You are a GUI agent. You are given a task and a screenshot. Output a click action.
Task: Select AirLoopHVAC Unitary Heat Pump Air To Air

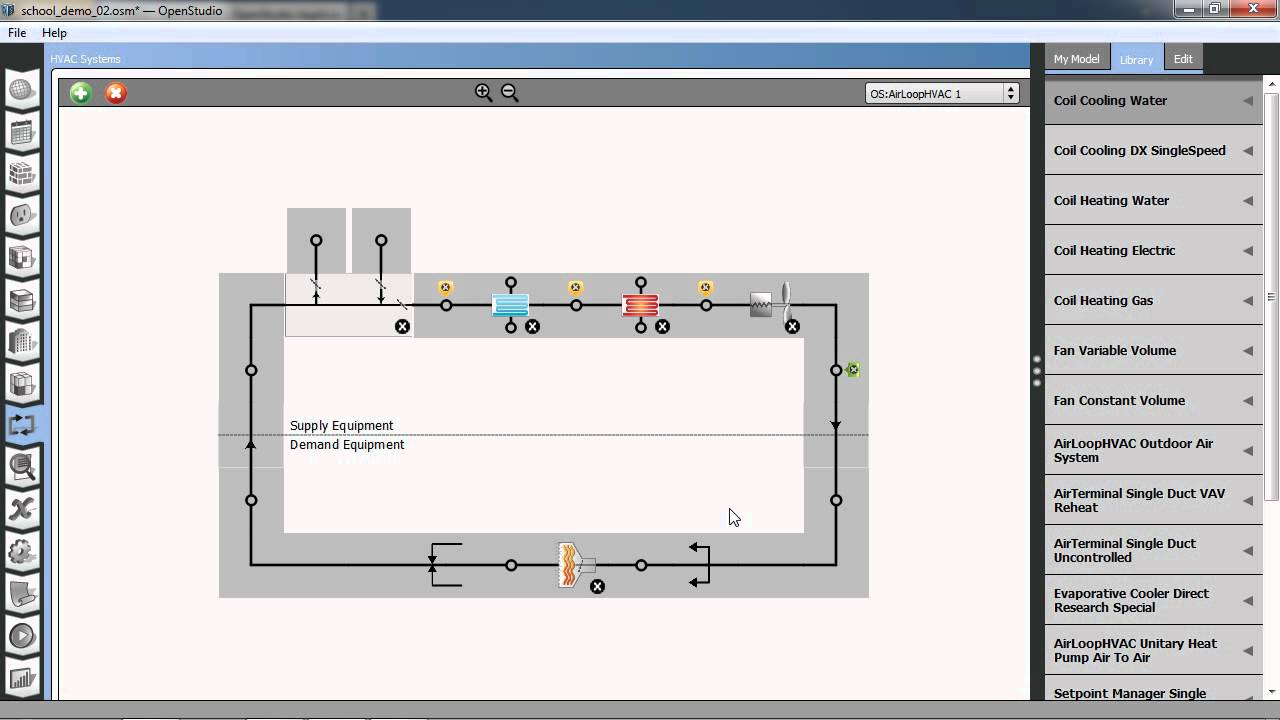pyautogui.click(x=1154, y=650)
